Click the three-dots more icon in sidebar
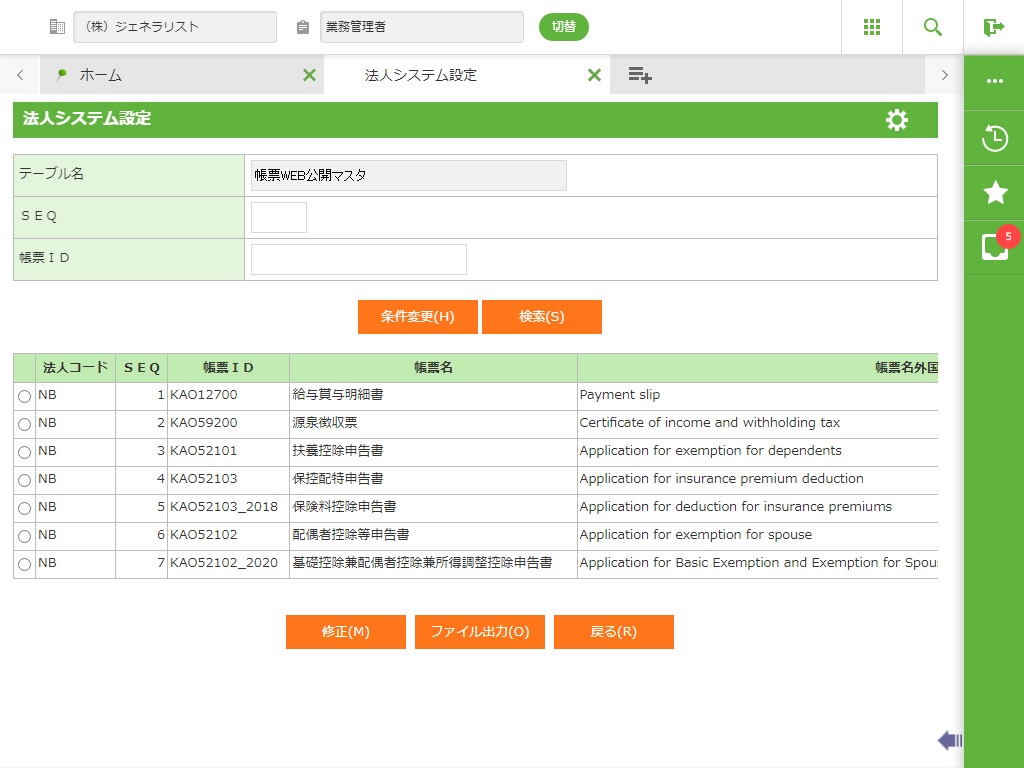 (x=994, y=82)
